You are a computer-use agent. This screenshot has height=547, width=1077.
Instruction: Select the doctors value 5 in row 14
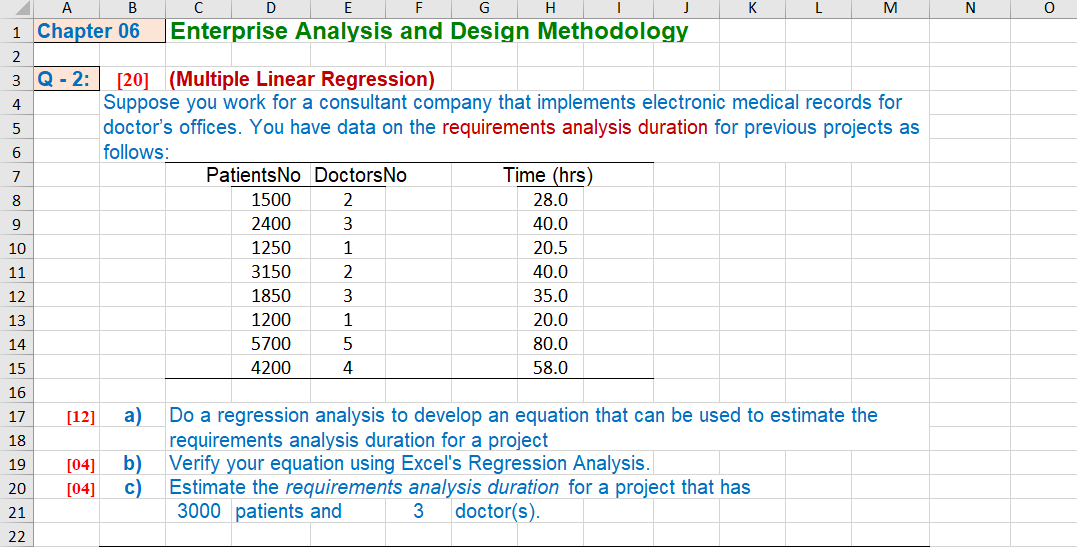point(348,344)
